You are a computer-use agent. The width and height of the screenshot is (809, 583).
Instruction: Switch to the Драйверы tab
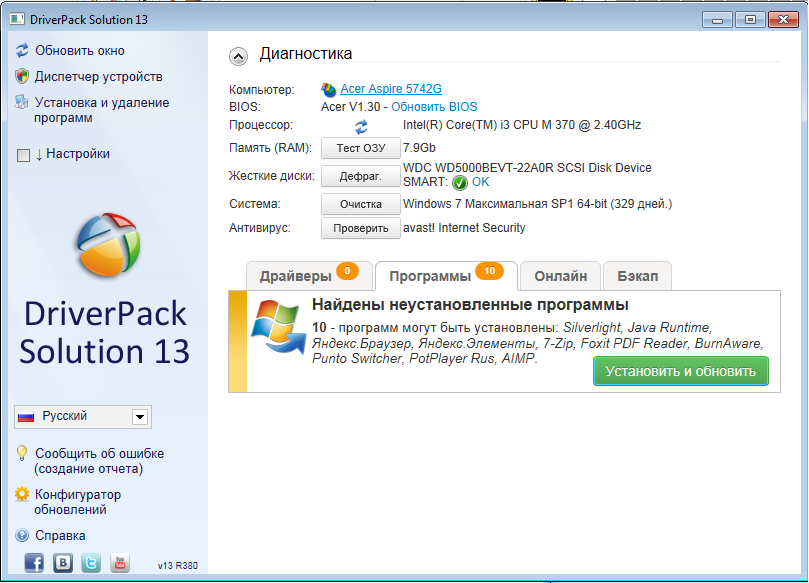pyautogui.click(x=309, y=276)
